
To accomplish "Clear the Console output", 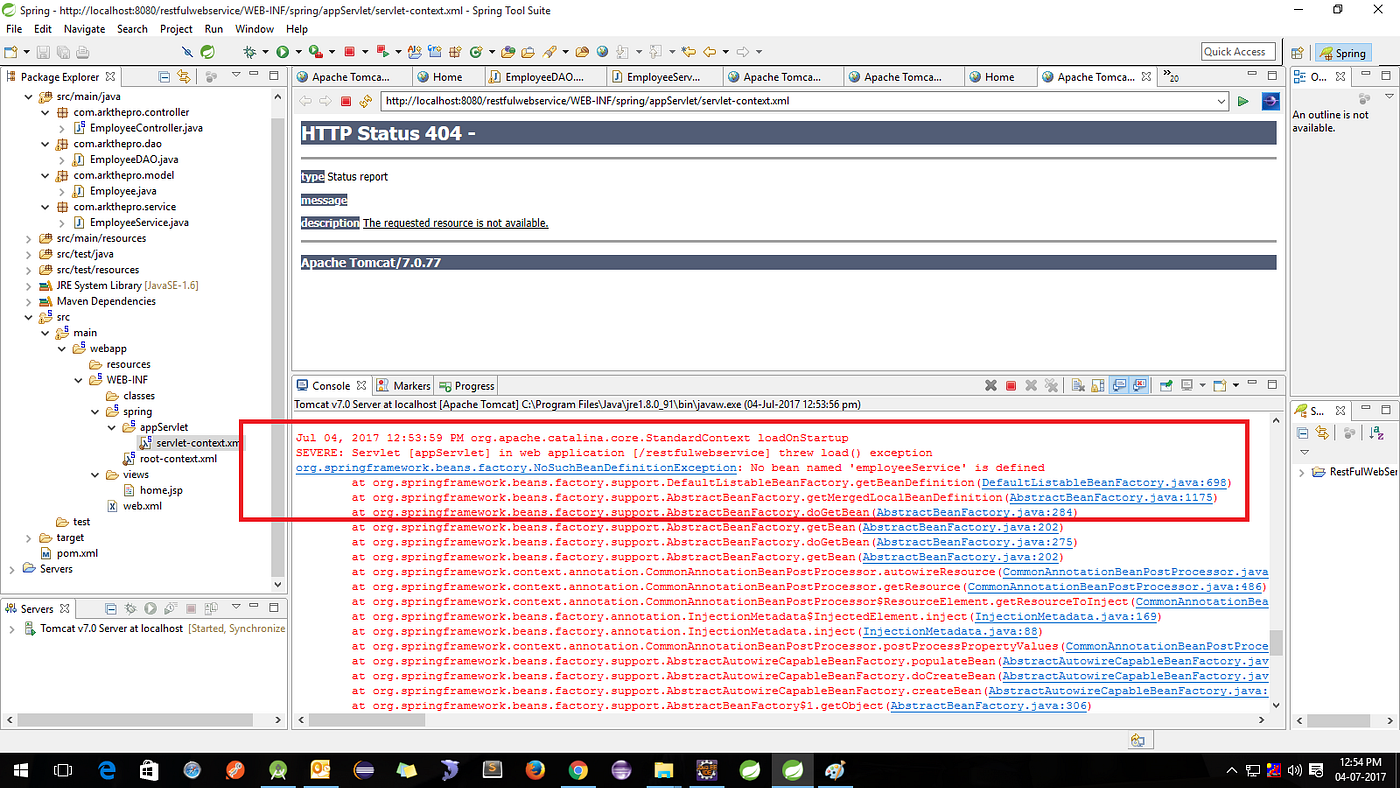I will (x=1078, y=386).
